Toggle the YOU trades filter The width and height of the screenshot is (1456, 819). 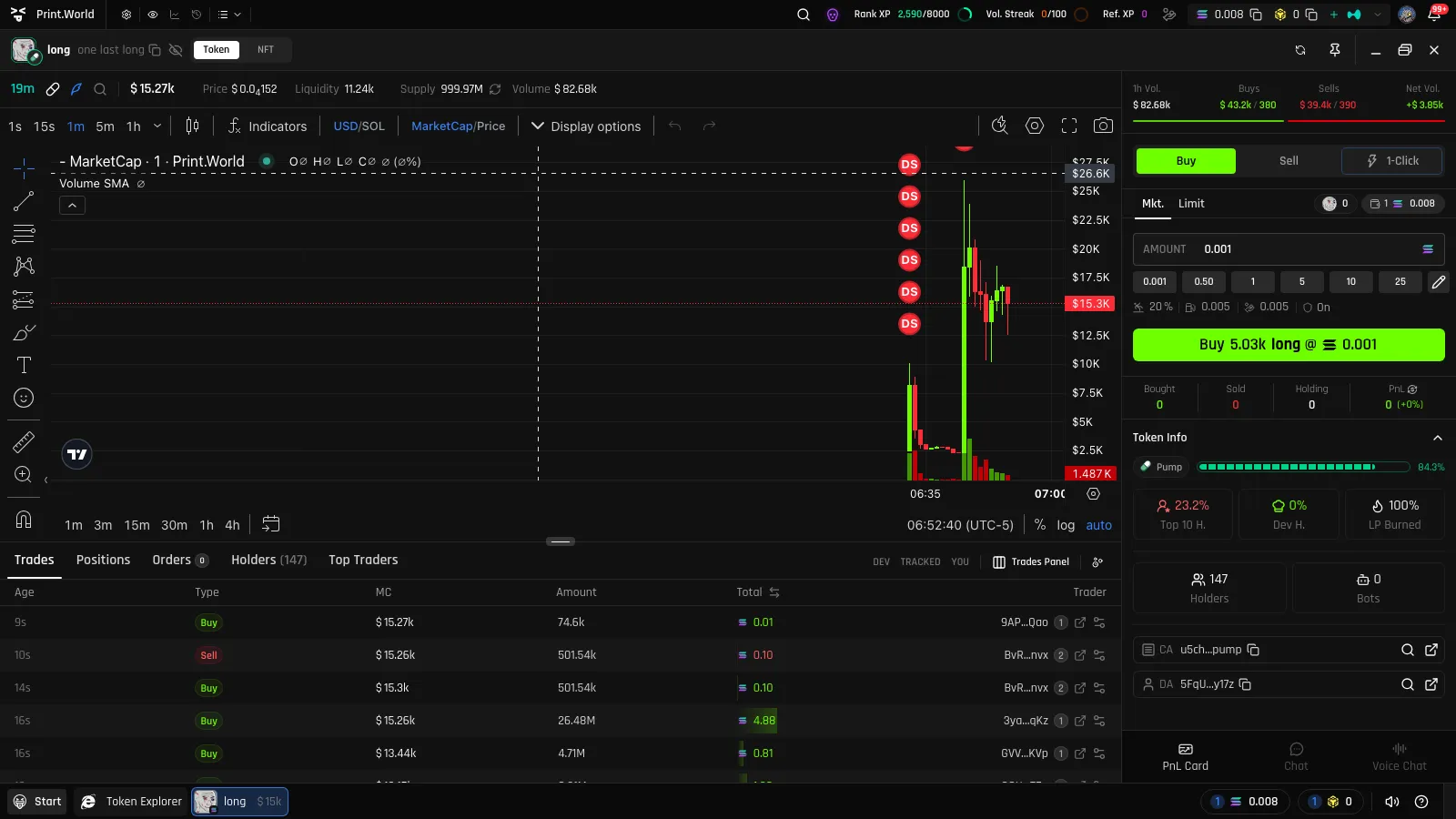click(x=960, y=562)
